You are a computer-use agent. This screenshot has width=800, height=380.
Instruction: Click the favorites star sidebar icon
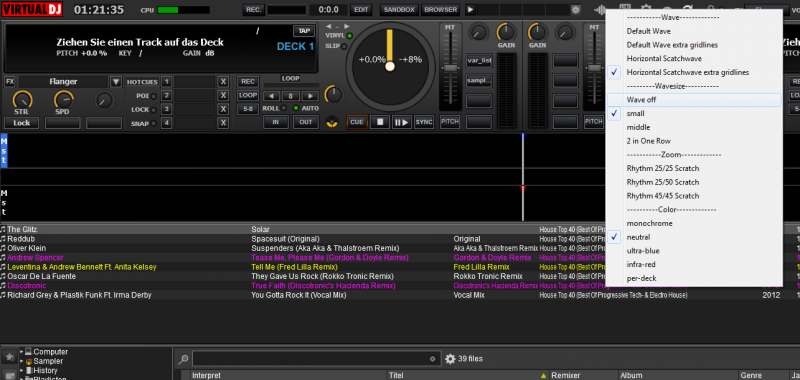point(9,356)
